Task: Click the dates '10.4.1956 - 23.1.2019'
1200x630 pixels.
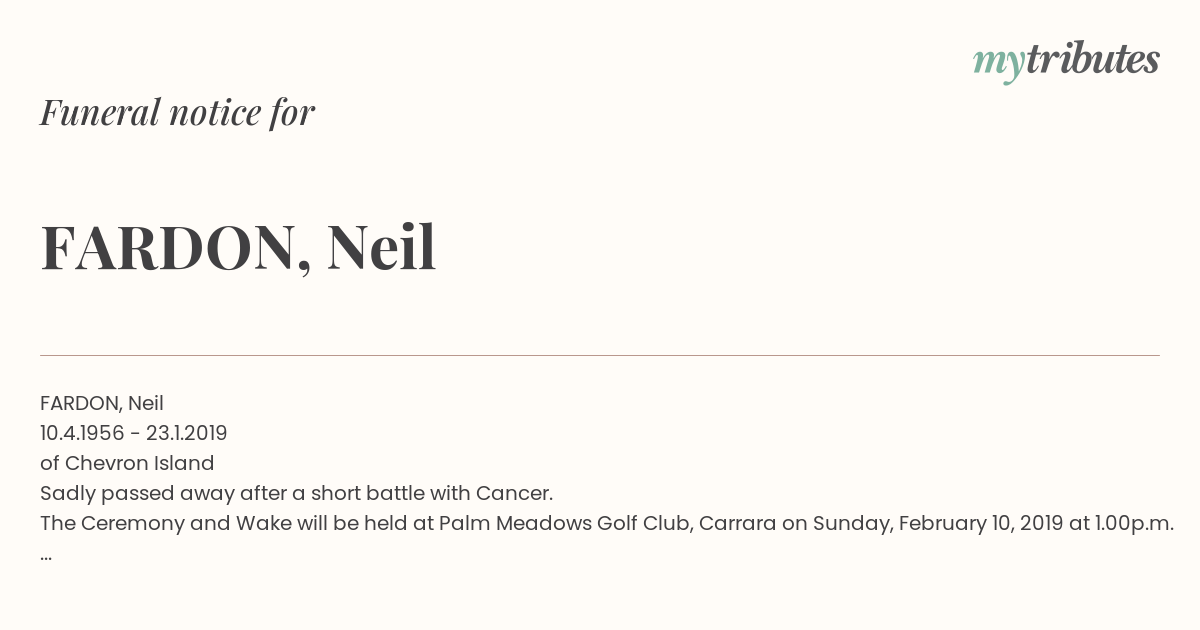Action: coord(134,433)
